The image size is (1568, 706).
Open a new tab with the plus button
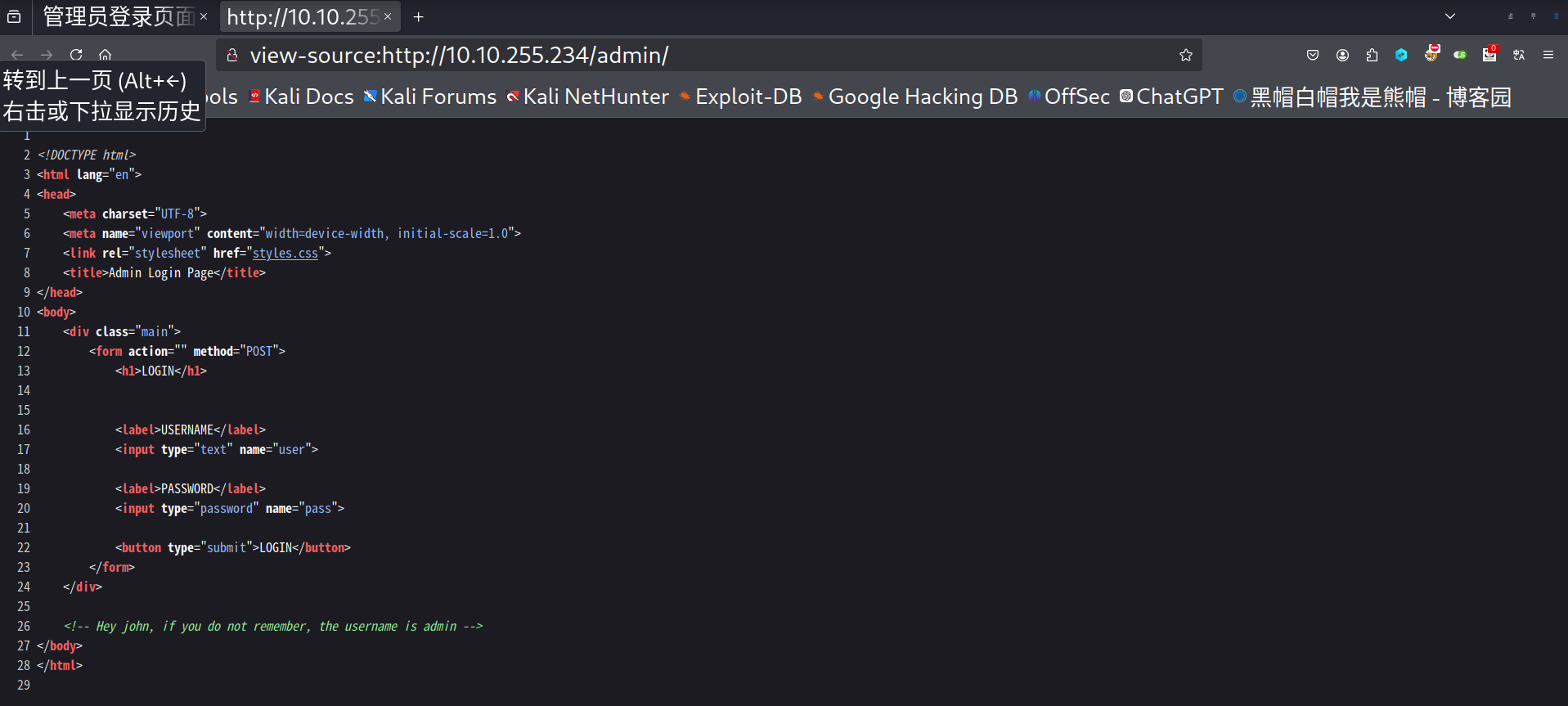(x=418, y=16)
